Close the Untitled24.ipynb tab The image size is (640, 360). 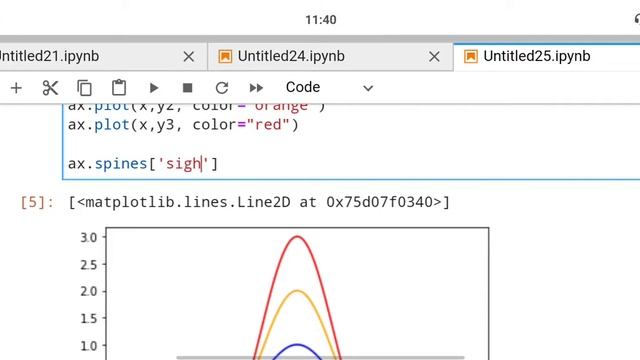point(434,57)
